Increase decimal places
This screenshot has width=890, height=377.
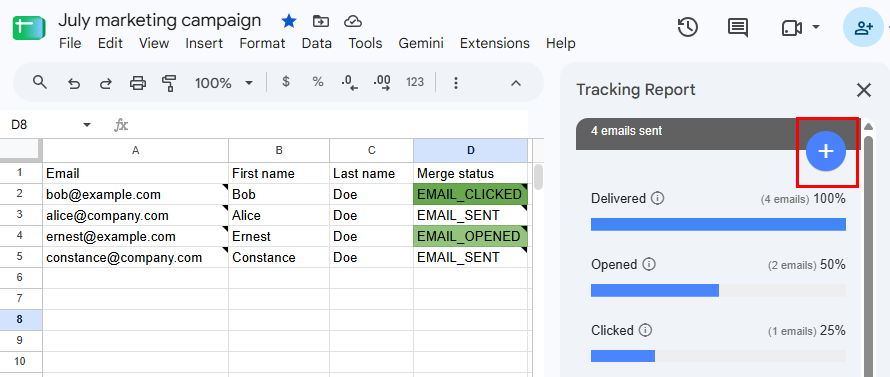pyautogui.click(x=381, y=83)
